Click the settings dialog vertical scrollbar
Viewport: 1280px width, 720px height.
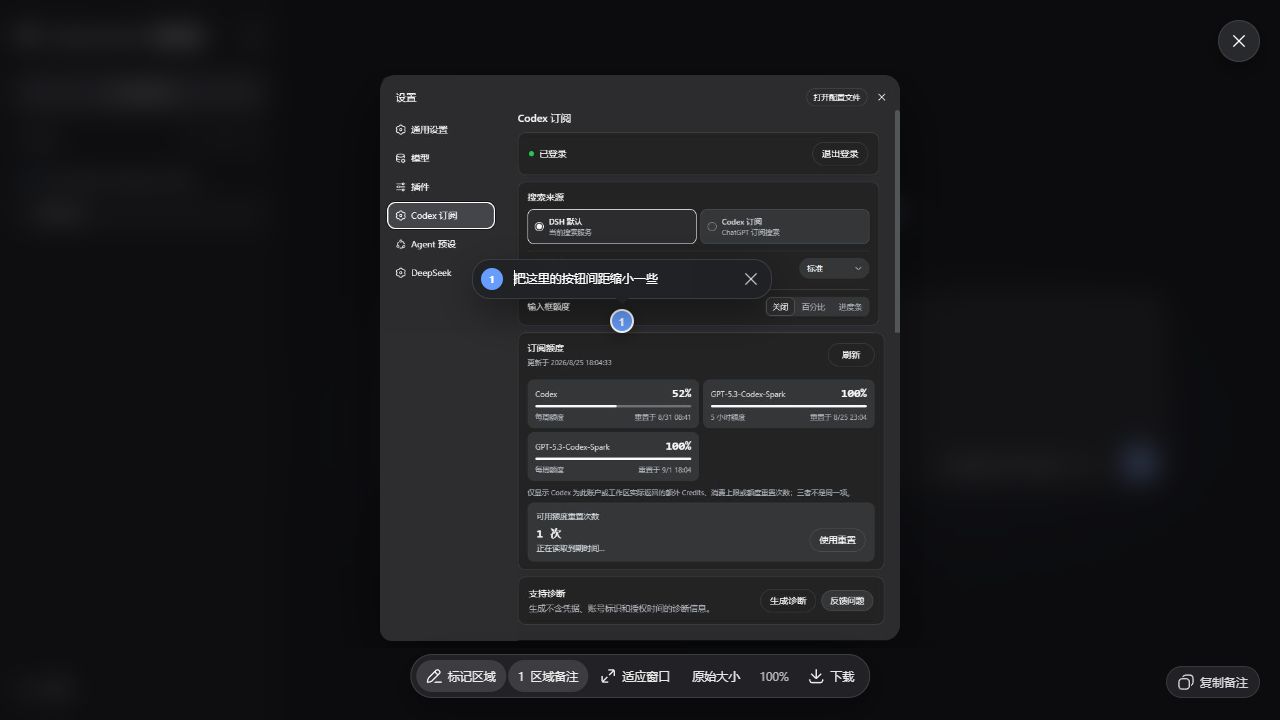pos(897,222)
